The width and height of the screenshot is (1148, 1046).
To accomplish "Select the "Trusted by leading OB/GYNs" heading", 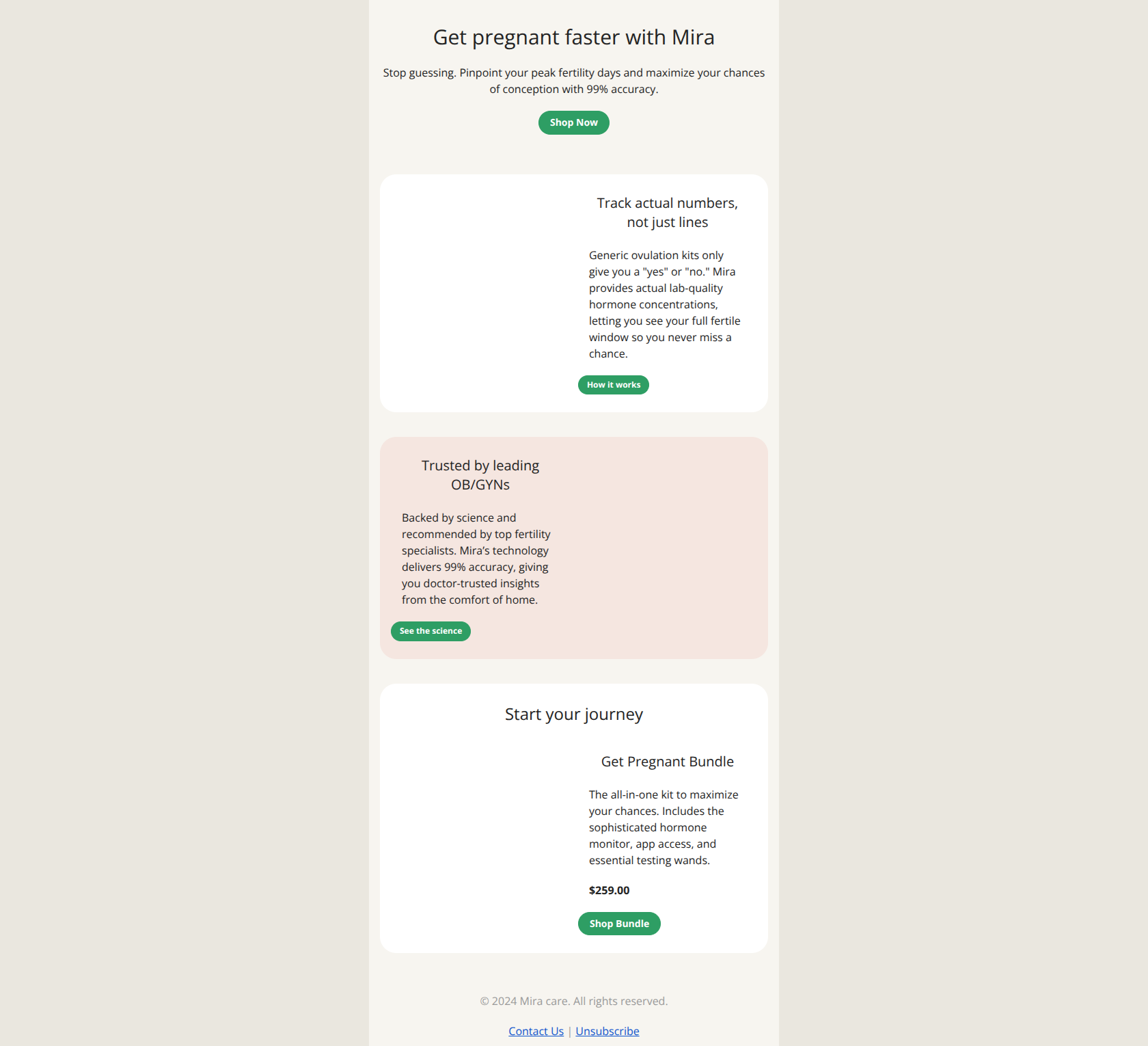I will click(480, 475).
